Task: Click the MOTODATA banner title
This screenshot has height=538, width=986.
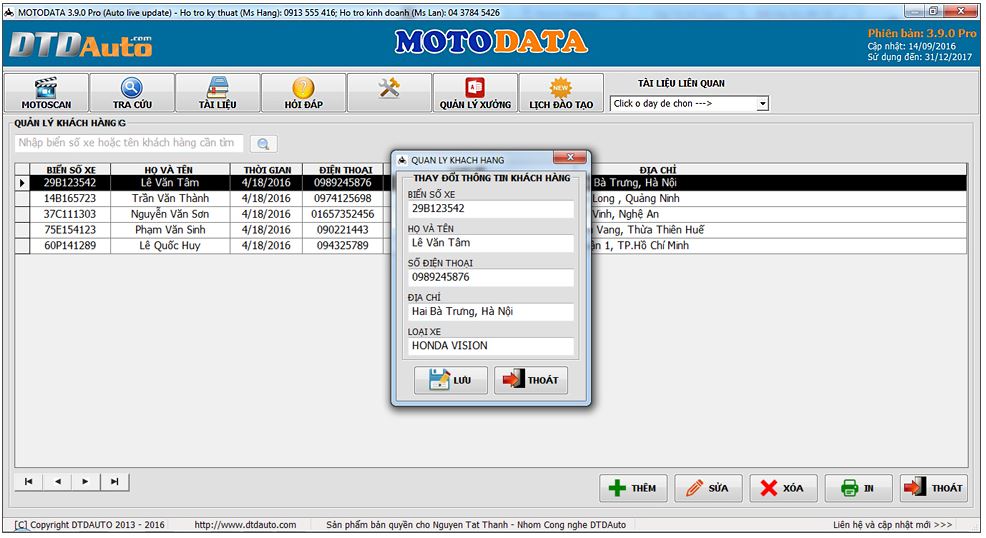Action: coord(490,42)
